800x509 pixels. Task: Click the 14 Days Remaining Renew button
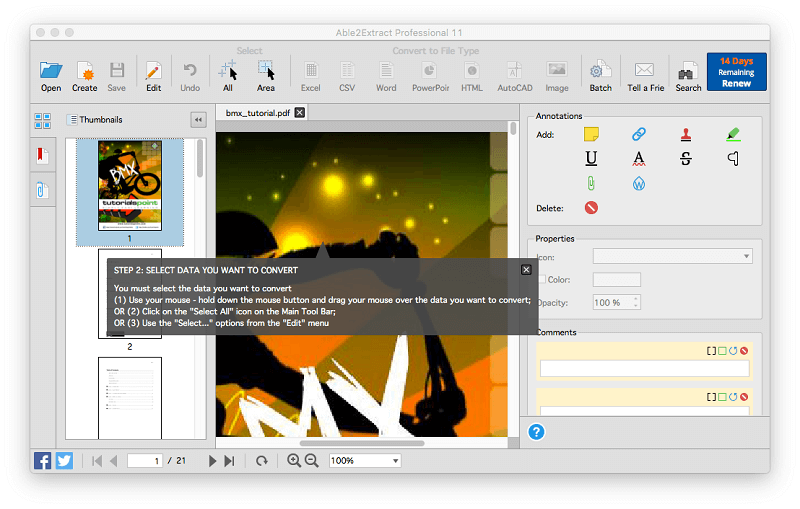tap(736, 72)
